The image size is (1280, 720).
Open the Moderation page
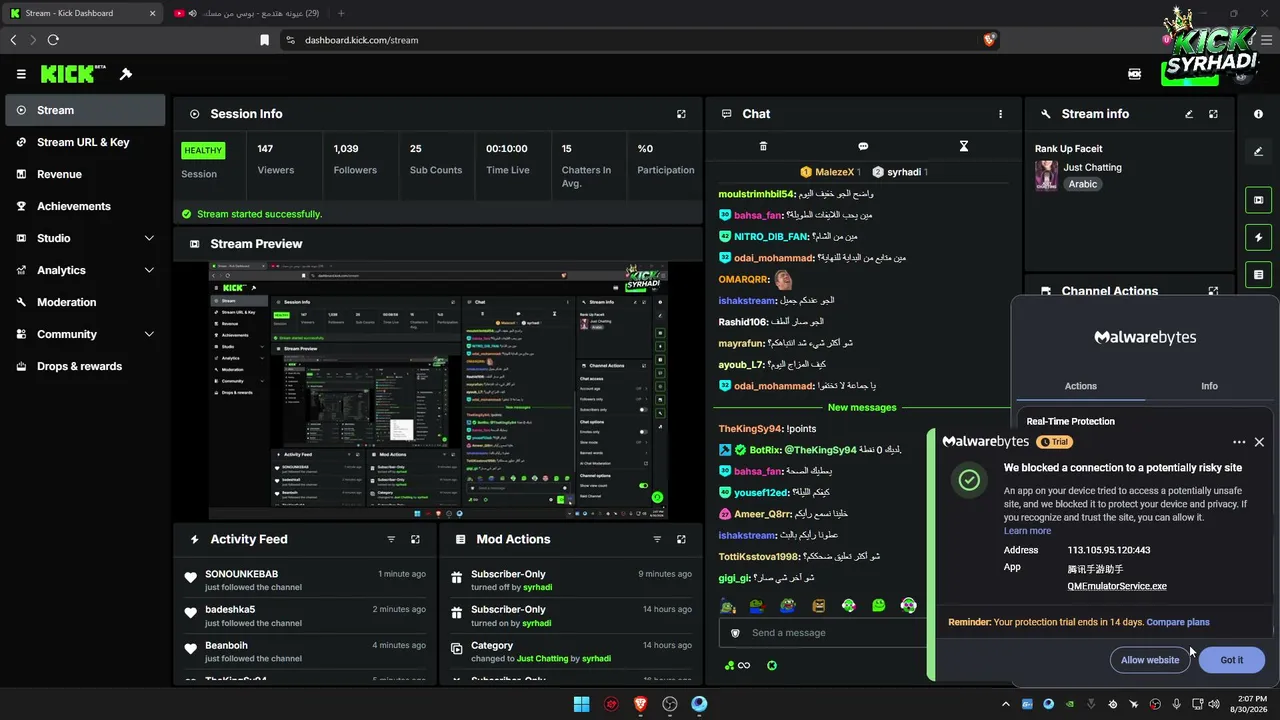click(x=85, y=302)
